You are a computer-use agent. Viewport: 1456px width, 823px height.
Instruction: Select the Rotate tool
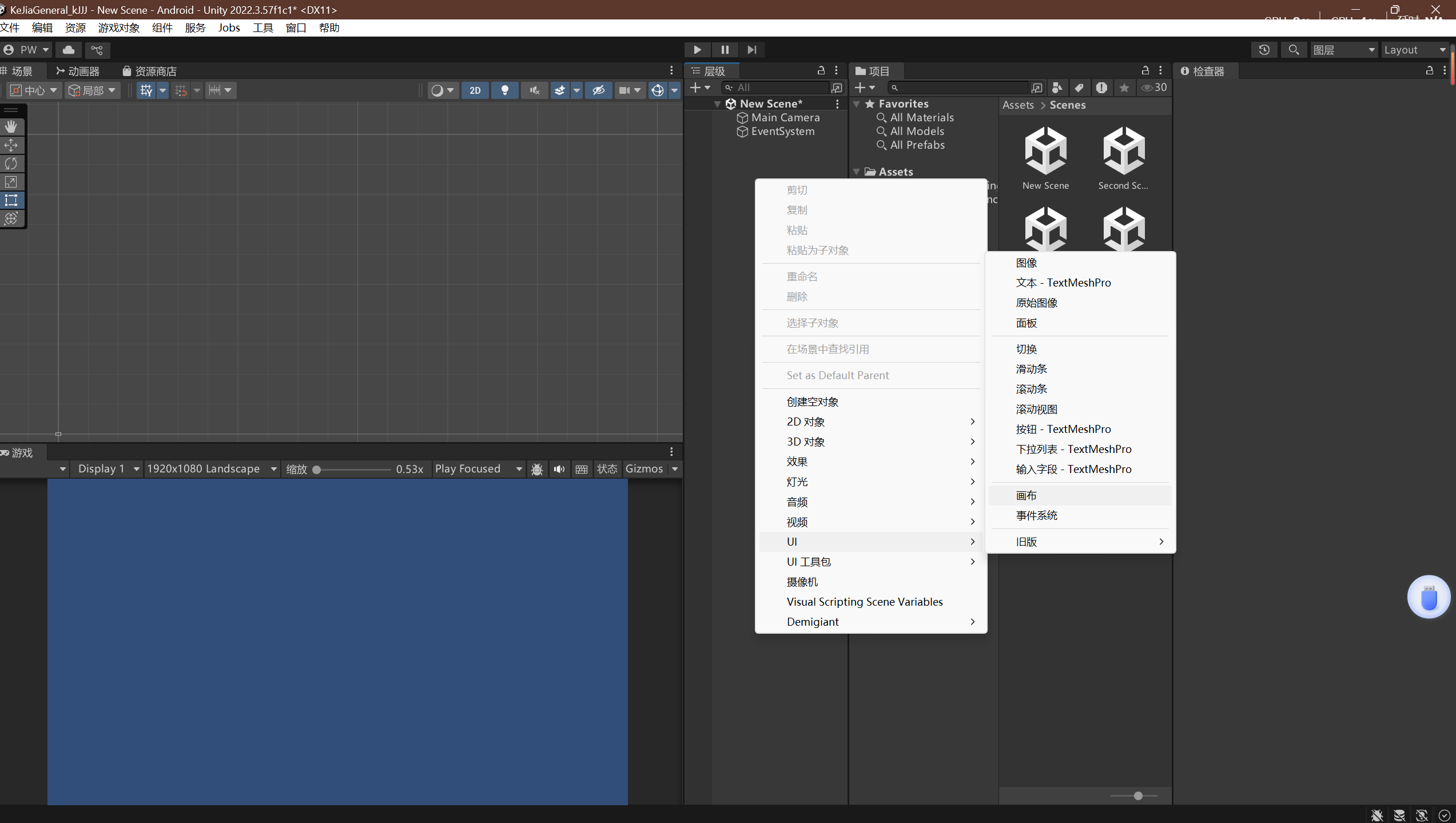click(11, 164)
